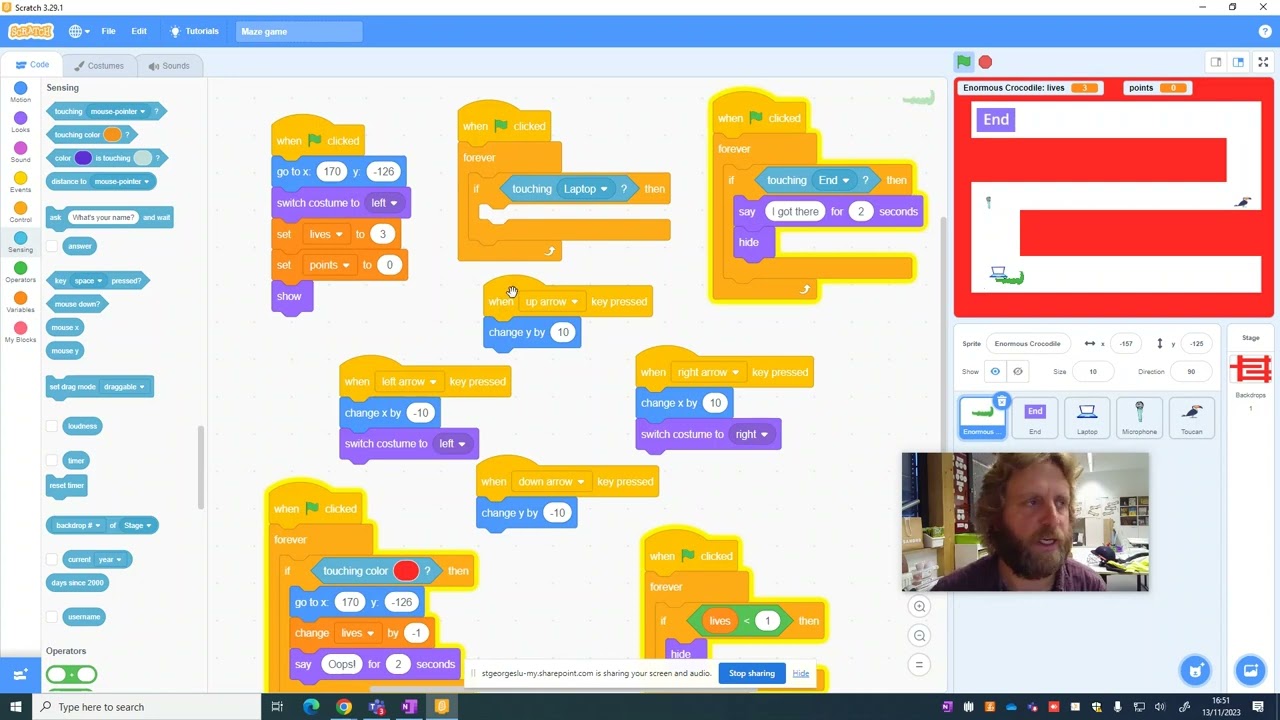Open the Edit menu
The height and width of the screenshot is (720, 1280).
pos(139,31)
